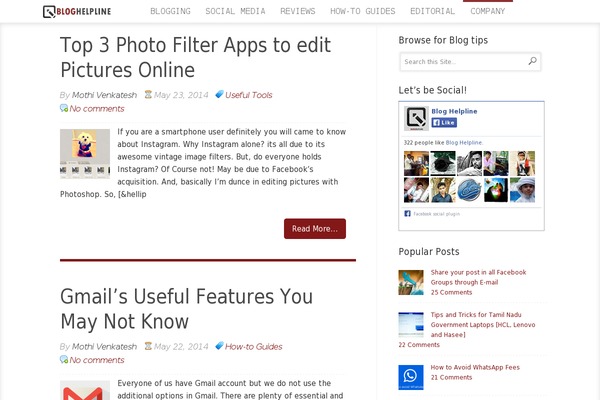Open Share your post in all Facebook Groups post
Viewport: 600px width, 400px height.
pyautogui.click(x=478, y=277)
